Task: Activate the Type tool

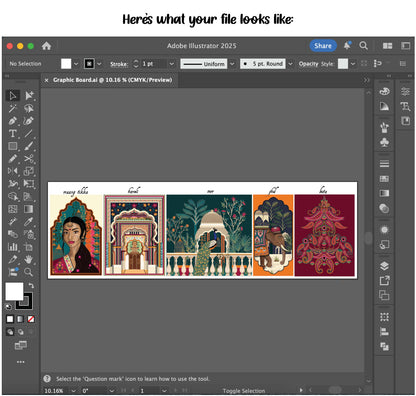Action: 13,133
